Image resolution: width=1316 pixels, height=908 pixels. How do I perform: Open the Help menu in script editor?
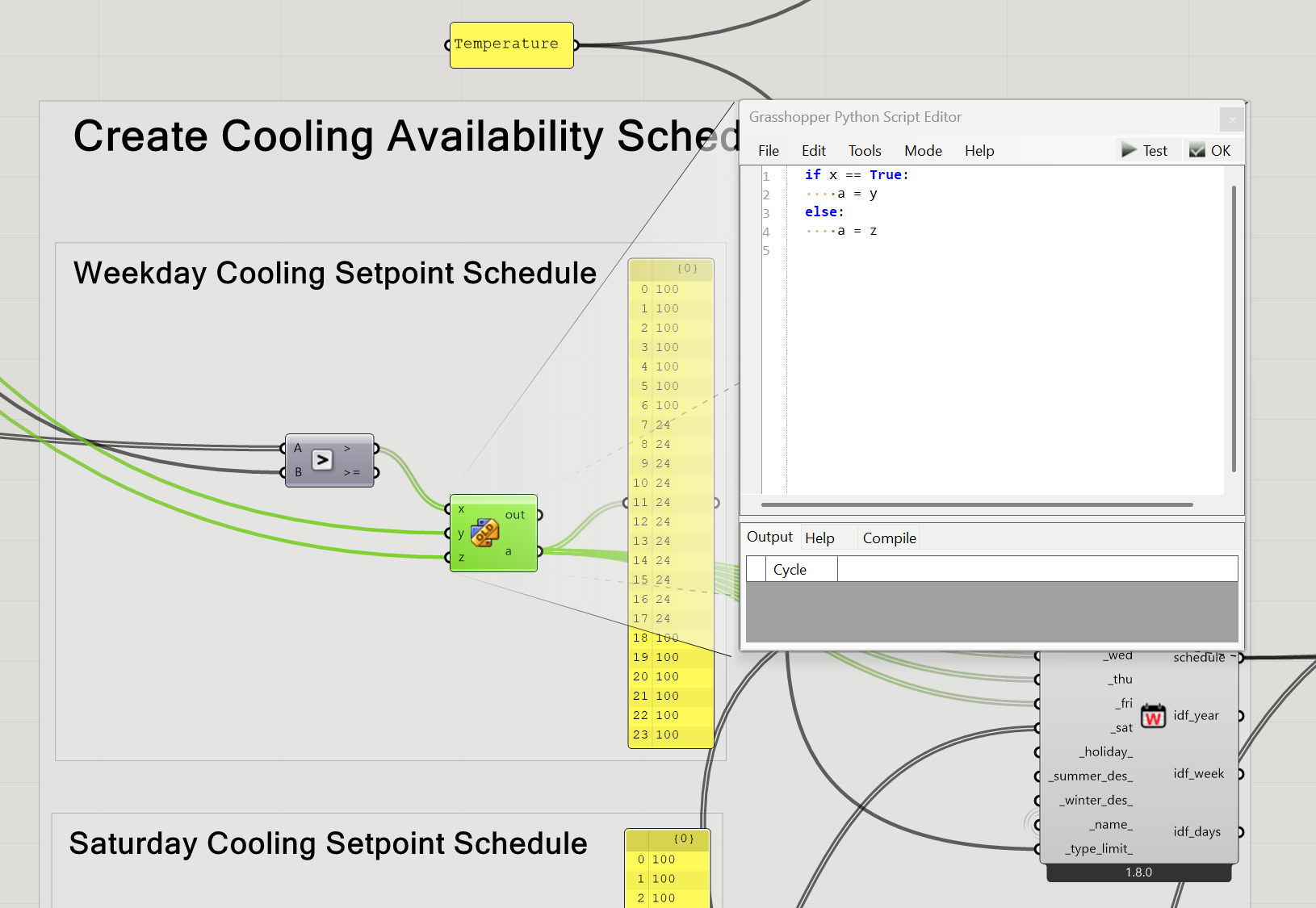(979, 151)
